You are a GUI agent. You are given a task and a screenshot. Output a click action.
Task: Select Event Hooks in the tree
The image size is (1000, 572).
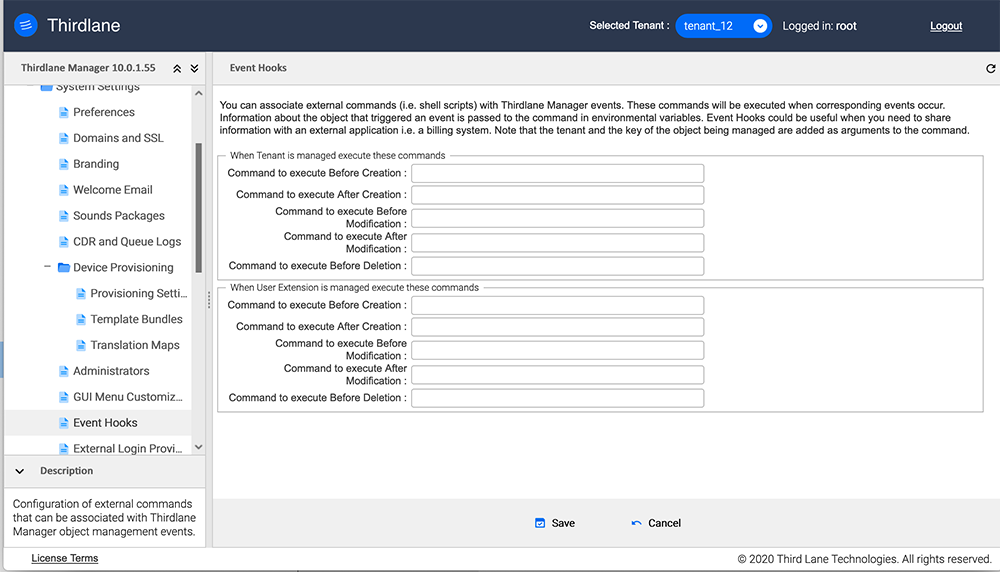[105, 423]
